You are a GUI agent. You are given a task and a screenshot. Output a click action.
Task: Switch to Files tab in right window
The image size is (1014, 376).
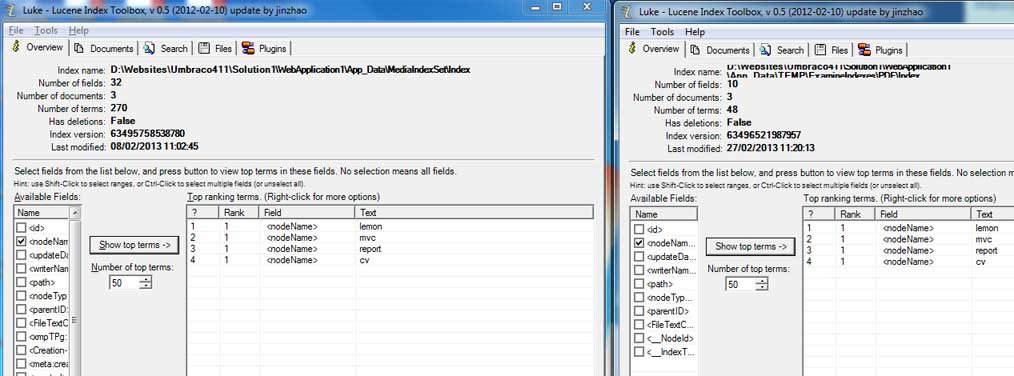(832, 50)
